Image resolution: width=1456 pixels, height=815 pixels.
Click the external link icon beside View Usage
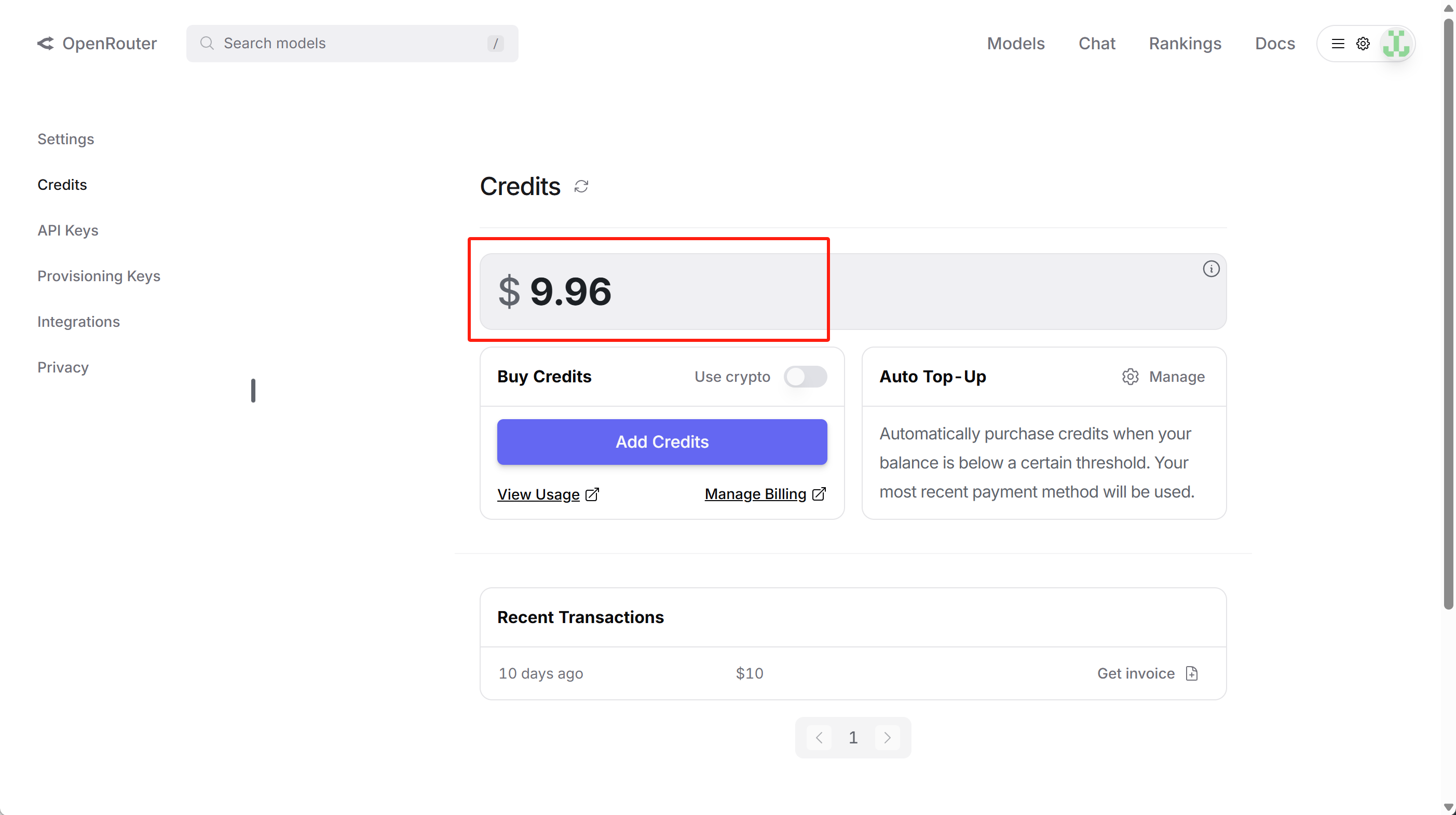coord(592,495)
